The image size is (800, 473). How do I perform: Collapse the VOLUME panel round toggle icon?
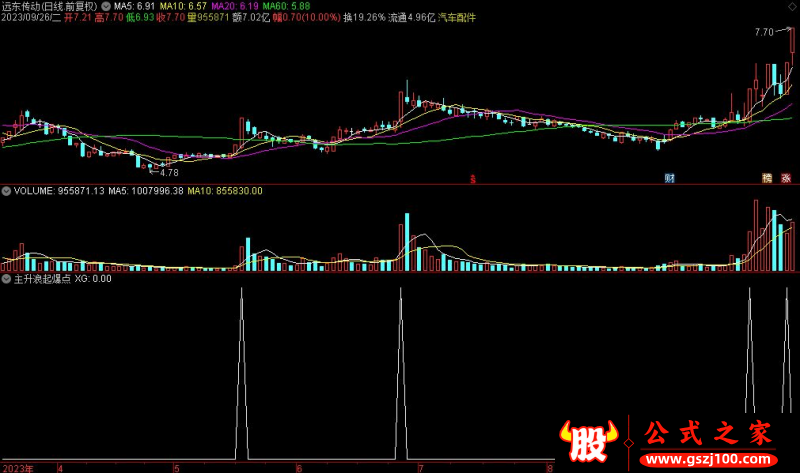[6, 191]
